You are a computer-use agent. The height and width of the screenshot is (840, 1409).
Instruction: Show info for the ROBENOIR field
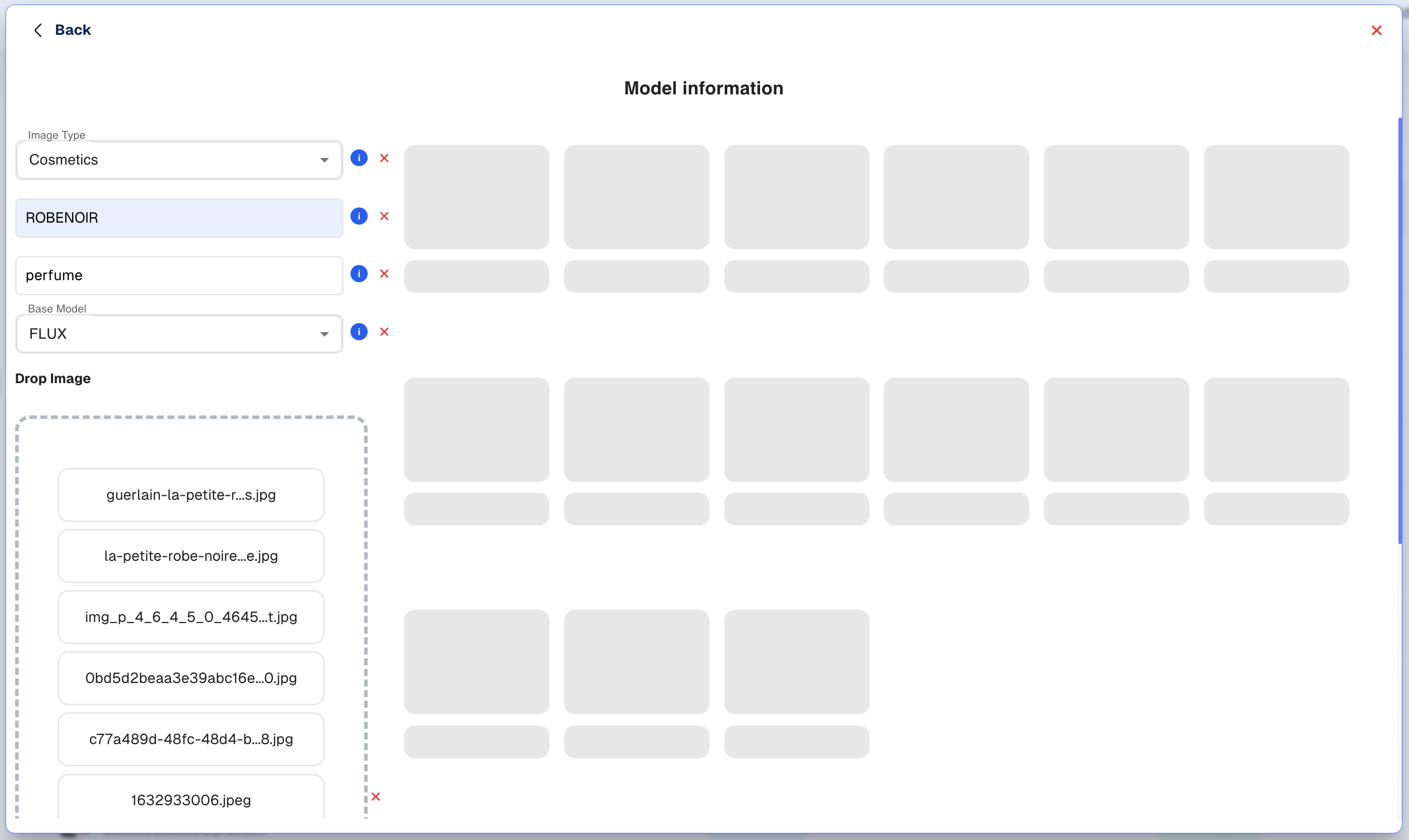tap(359, 216)
